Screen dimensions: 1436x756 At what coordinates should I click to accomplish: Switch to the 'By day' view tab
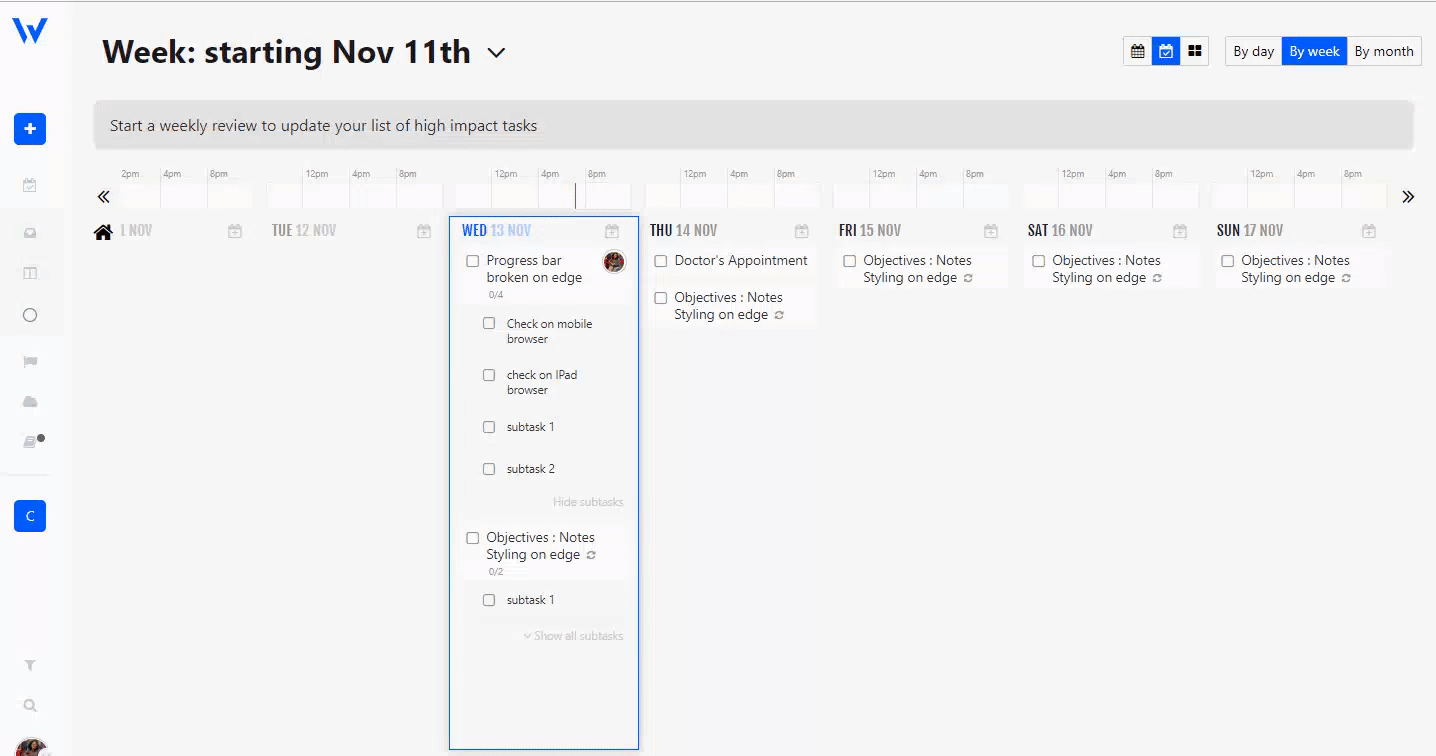click(x=1252, y=50)
